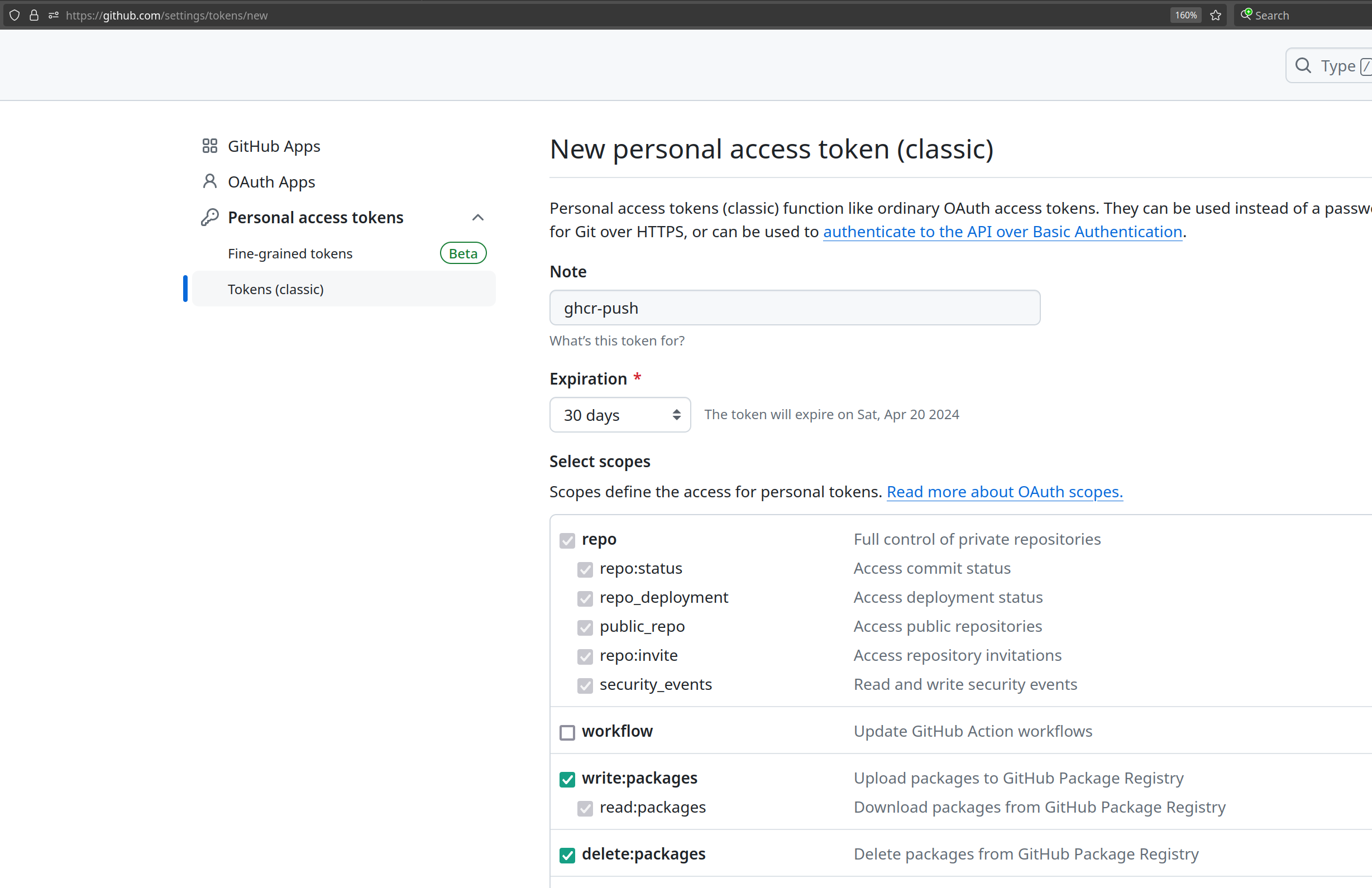1372x888 pixels.
Task: Click 'Access deployment status' description
Action: 948,597
